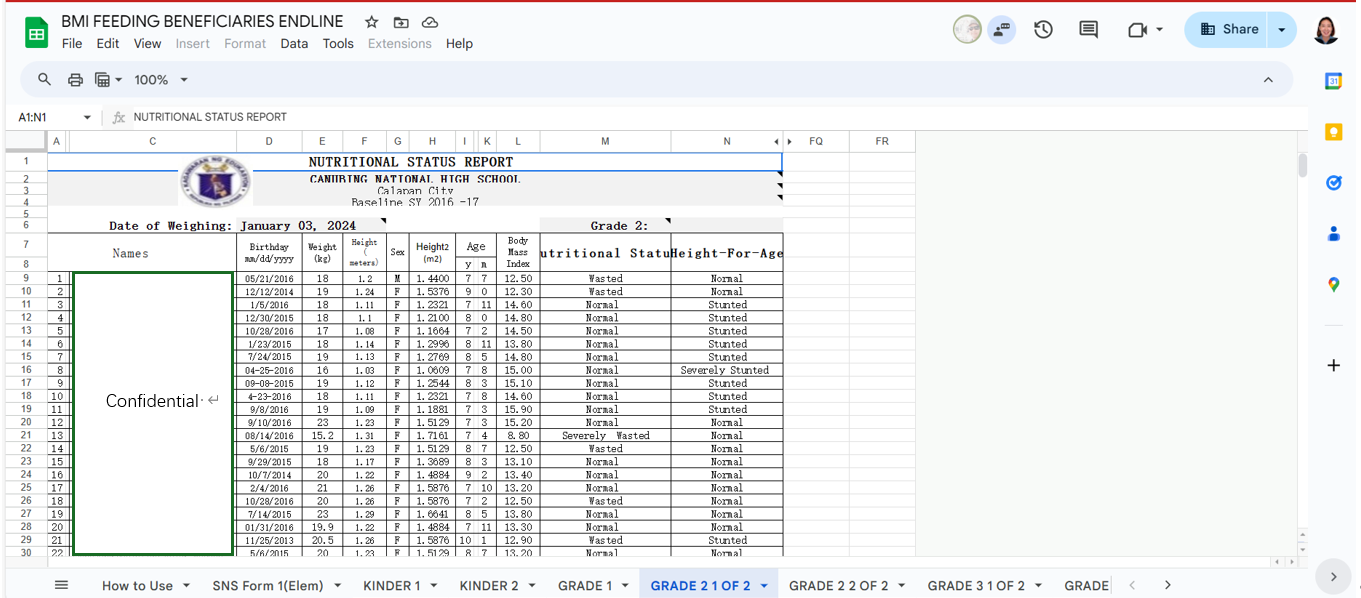Open the Meet call options arrow
The width and height of the screenshot is (1361, 598).
click(1160, 30)
